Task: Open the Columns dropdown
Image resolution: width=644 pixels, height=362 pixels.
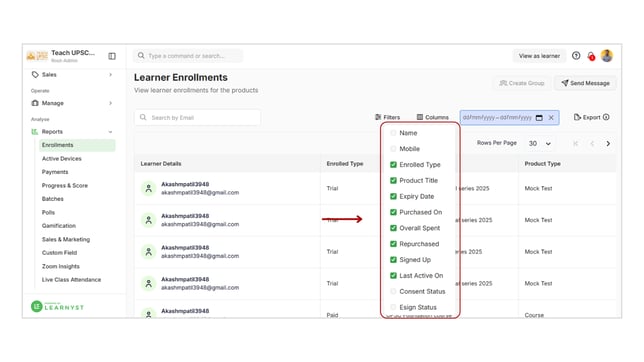Action: point(432,118)
